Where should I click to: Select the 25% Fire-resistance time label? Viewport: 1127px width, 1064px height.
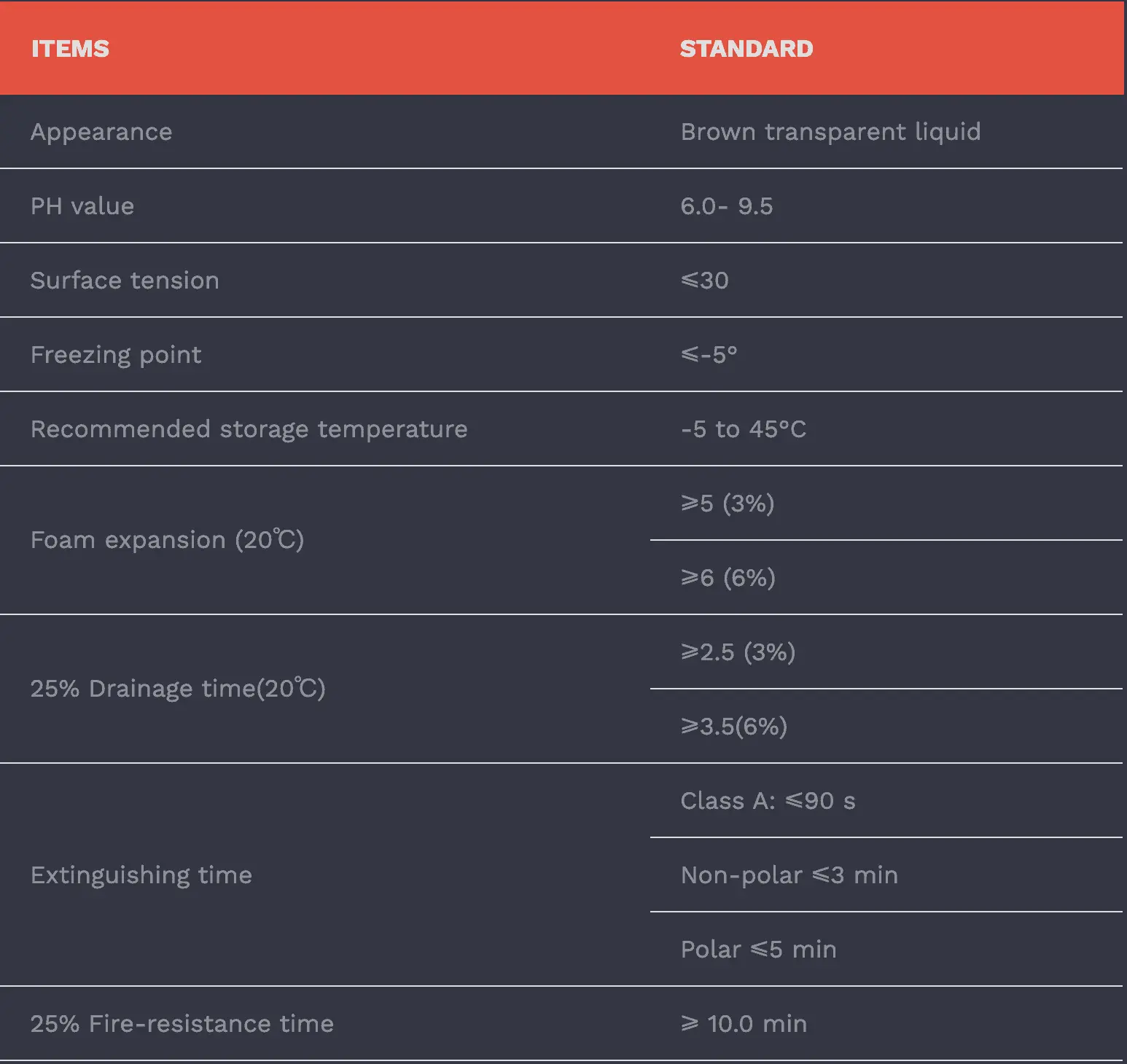point(182,1024)
